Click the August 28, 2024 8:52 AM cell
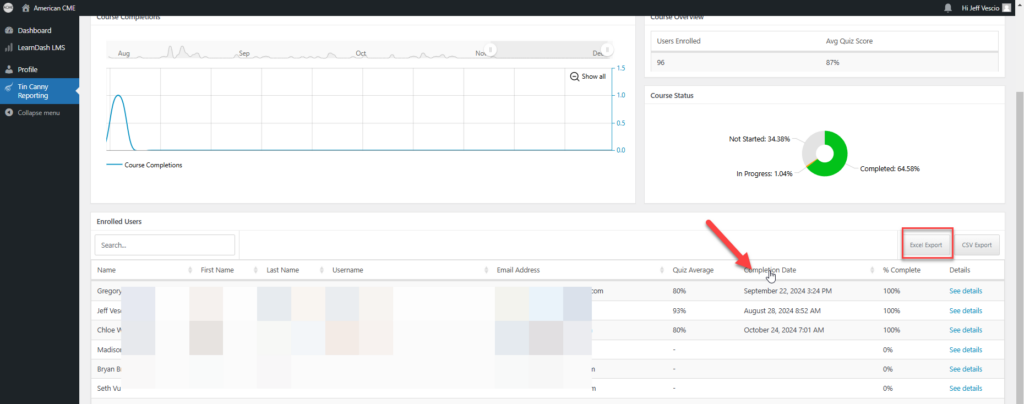This screenshot has height=404, width=1024. pos(780,311)
